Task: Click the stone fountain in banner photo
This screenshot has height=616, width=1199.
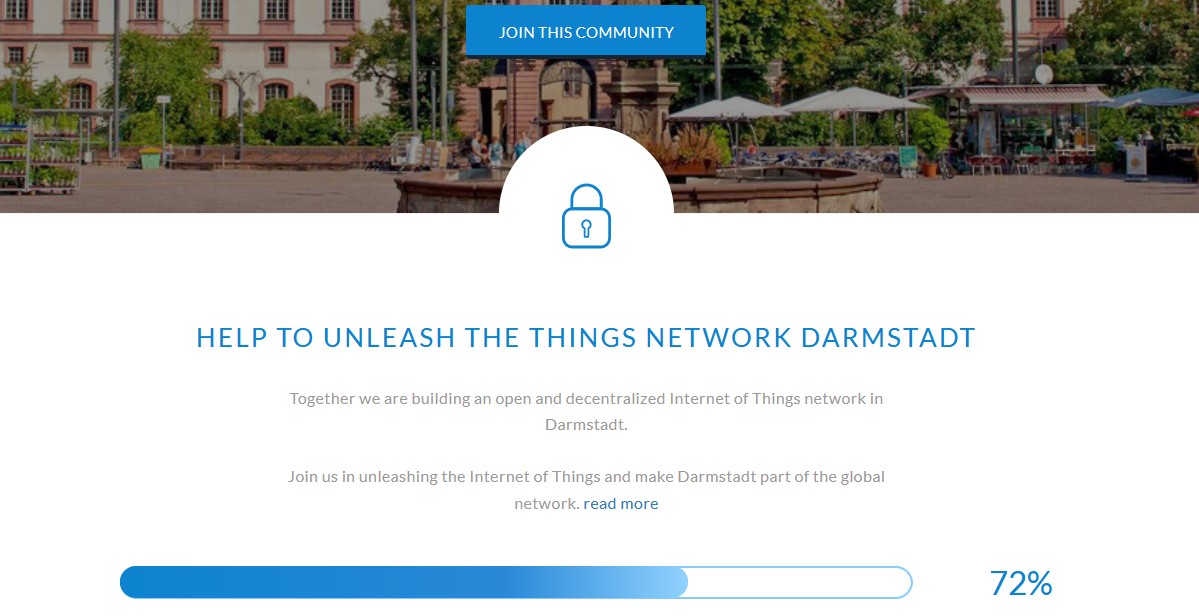Action: (638, 191)
